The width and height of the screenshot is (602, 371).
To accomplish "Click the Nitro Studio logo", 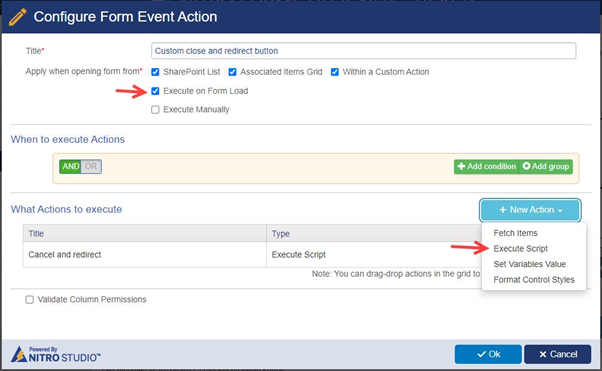I will (56, 354).
